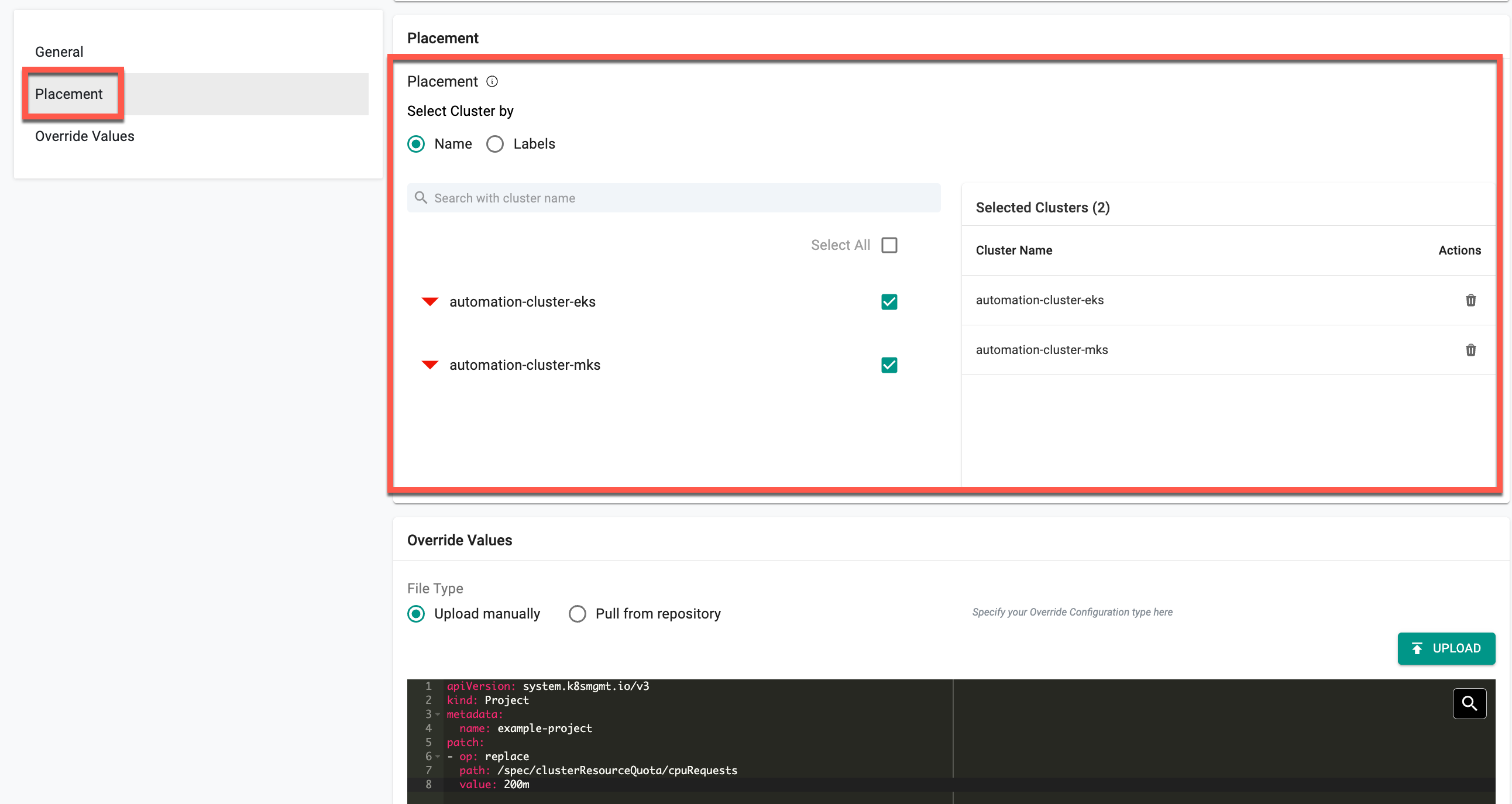Tick the Select All checkbox

tap(889, 245)
